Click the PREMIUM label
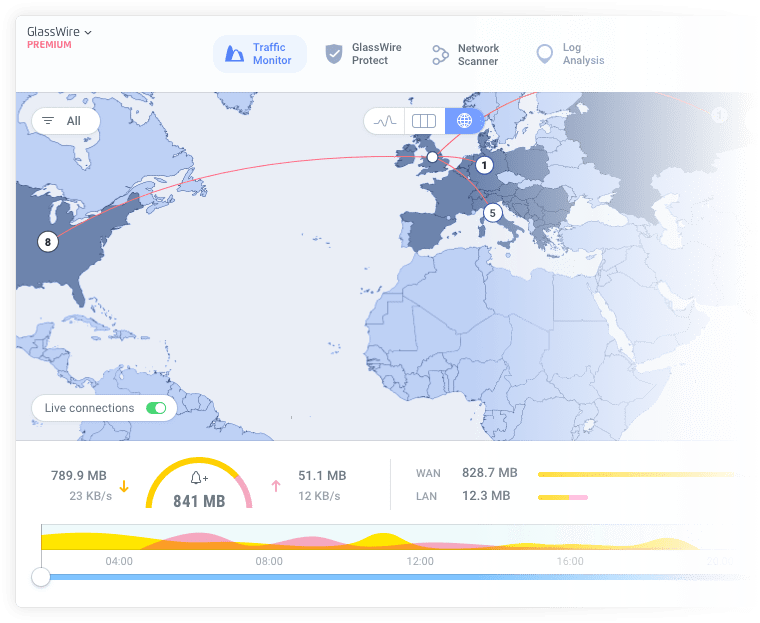 click(49, 45)
